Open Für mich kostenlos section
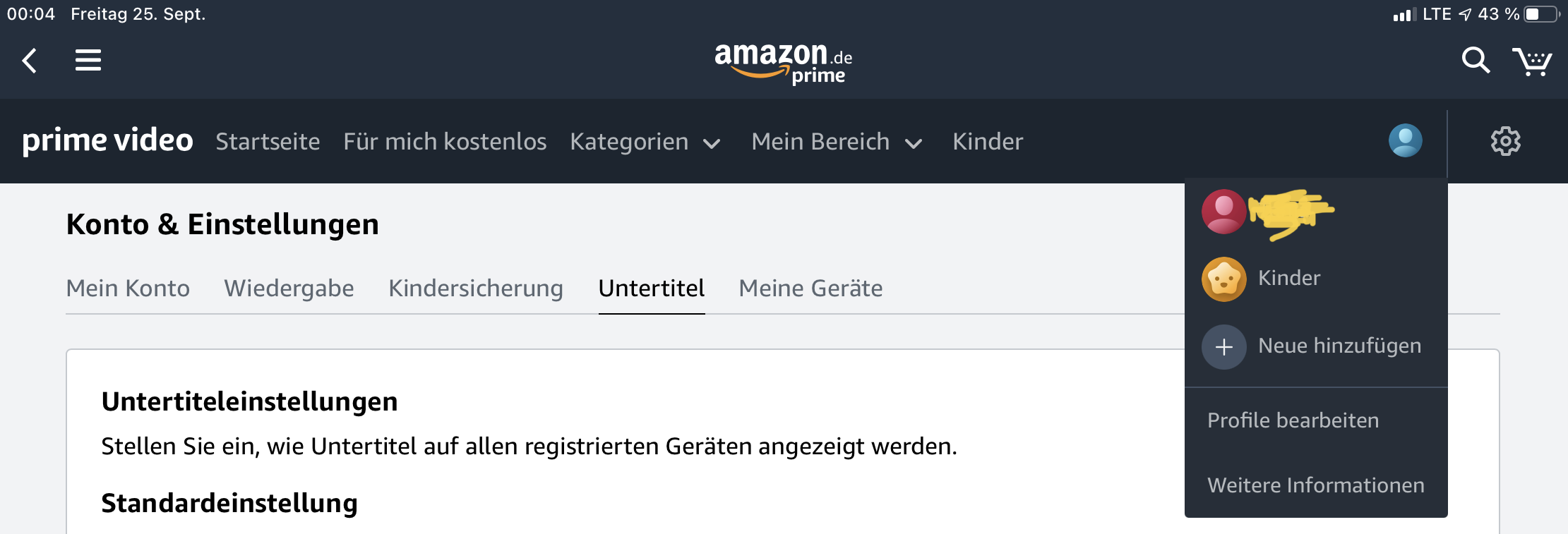This screenshot has height=534, width=1568. click(x=445, y=142)
